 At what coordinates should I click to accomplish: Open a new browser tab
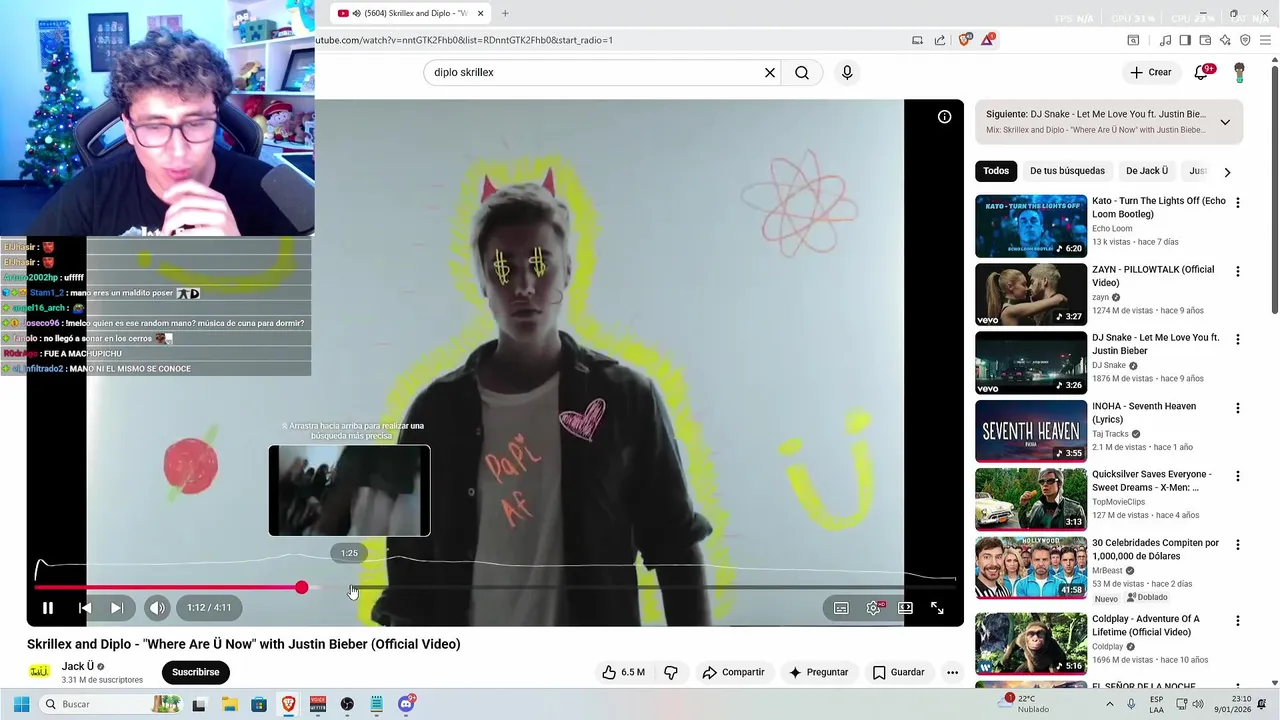click(505, 13)
